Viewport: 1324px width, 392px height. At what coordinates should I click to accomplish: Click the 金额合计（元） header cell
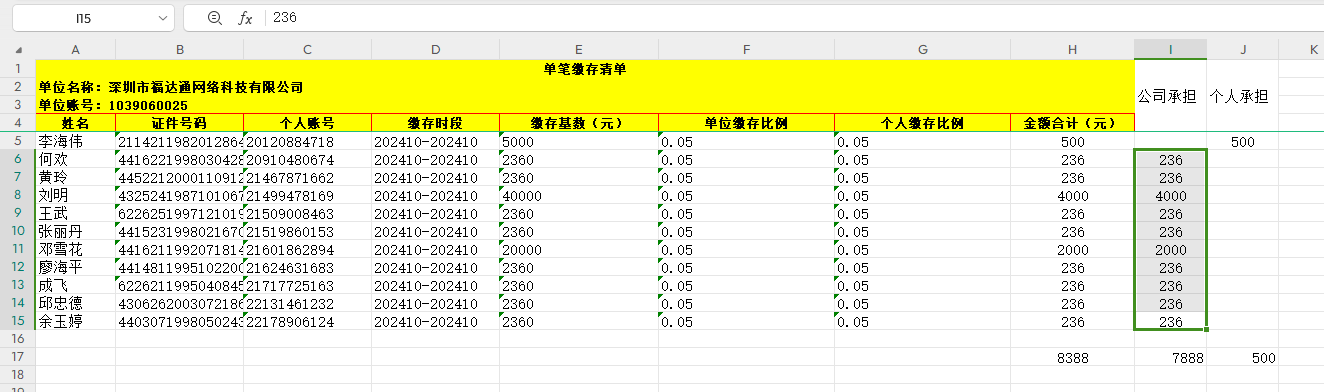point(1072,123)
